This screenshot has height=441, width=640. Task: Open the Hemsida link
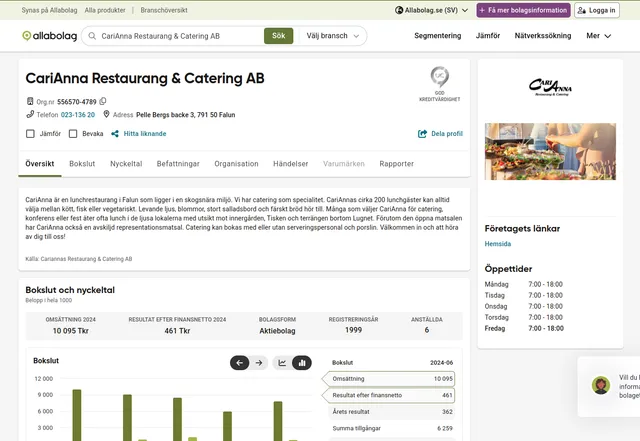(498, 244)
